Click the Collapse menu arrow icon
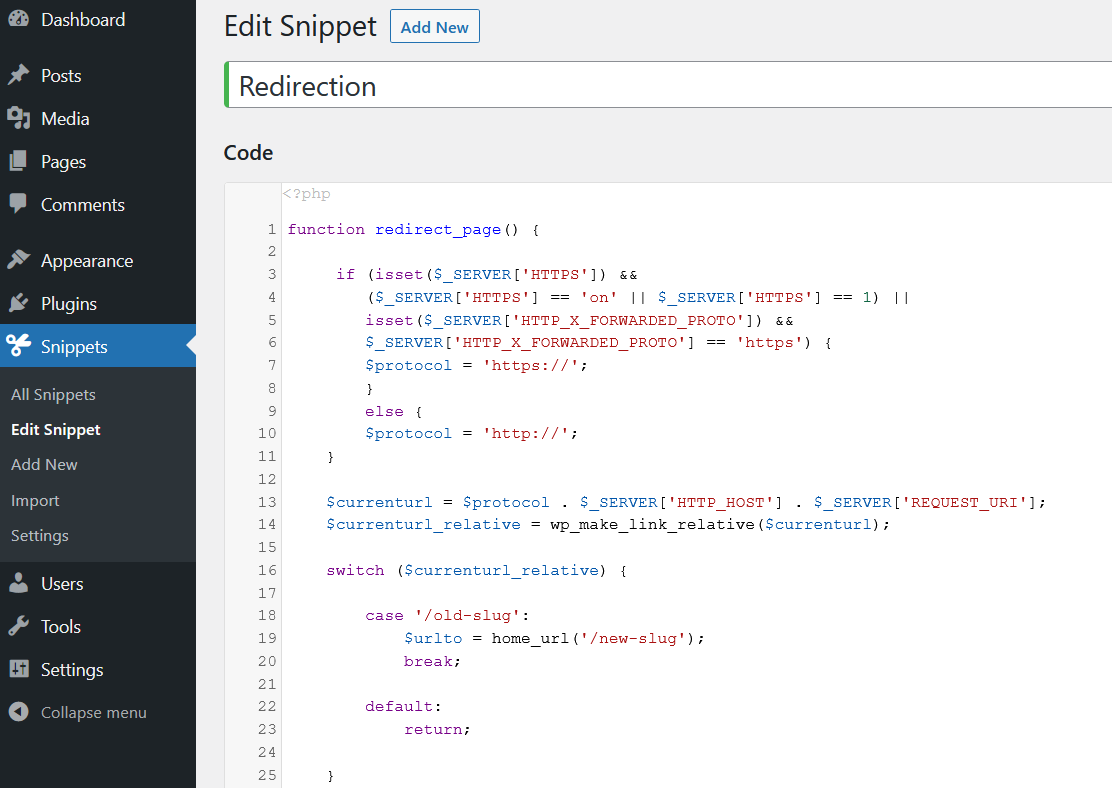Image resolution: width=1112 pixels, height=788 pixels. click(x=18, y=711)
